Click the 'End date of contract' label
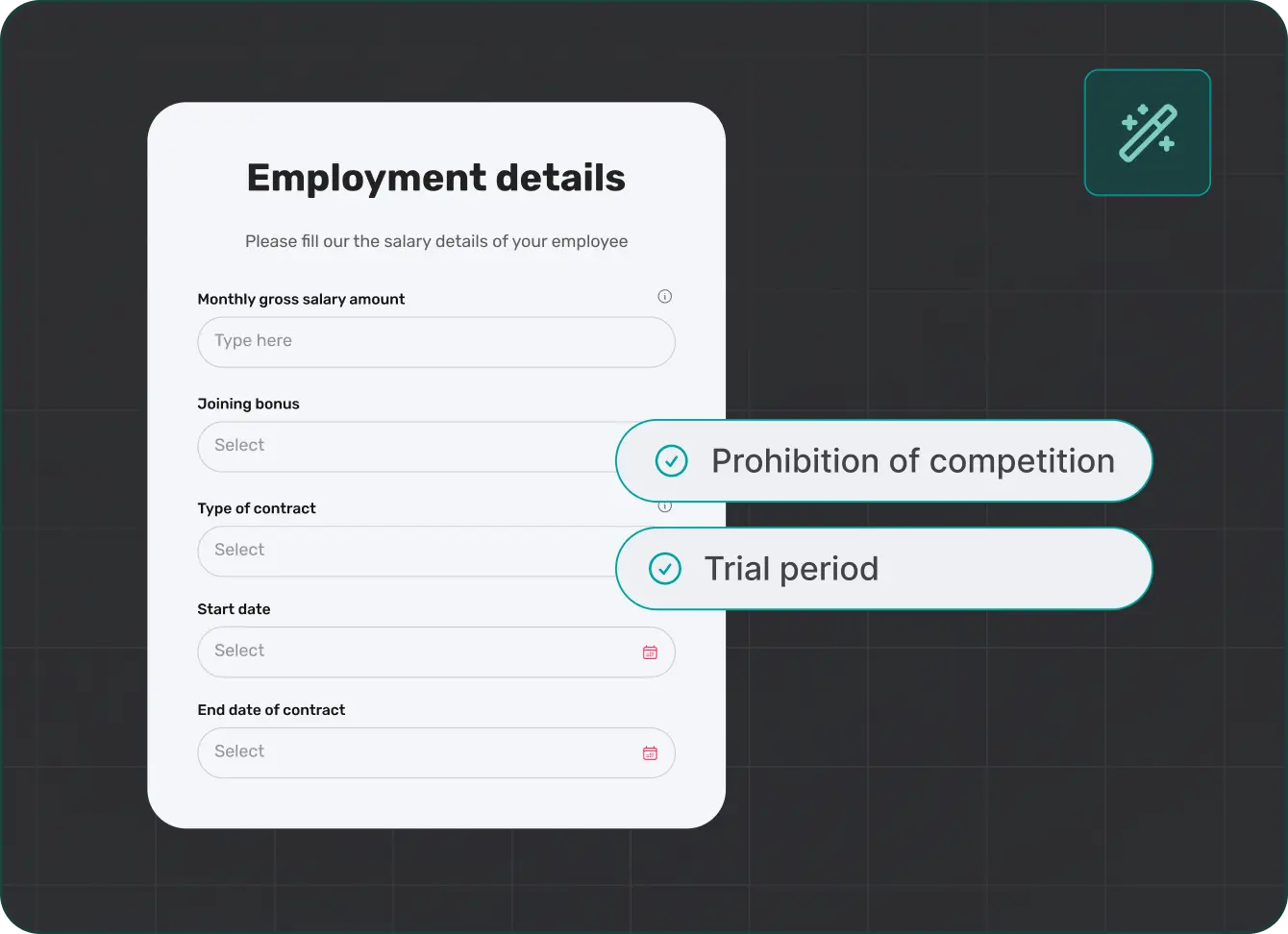The width and height of the screenshot is (1288, 934). 271,710
